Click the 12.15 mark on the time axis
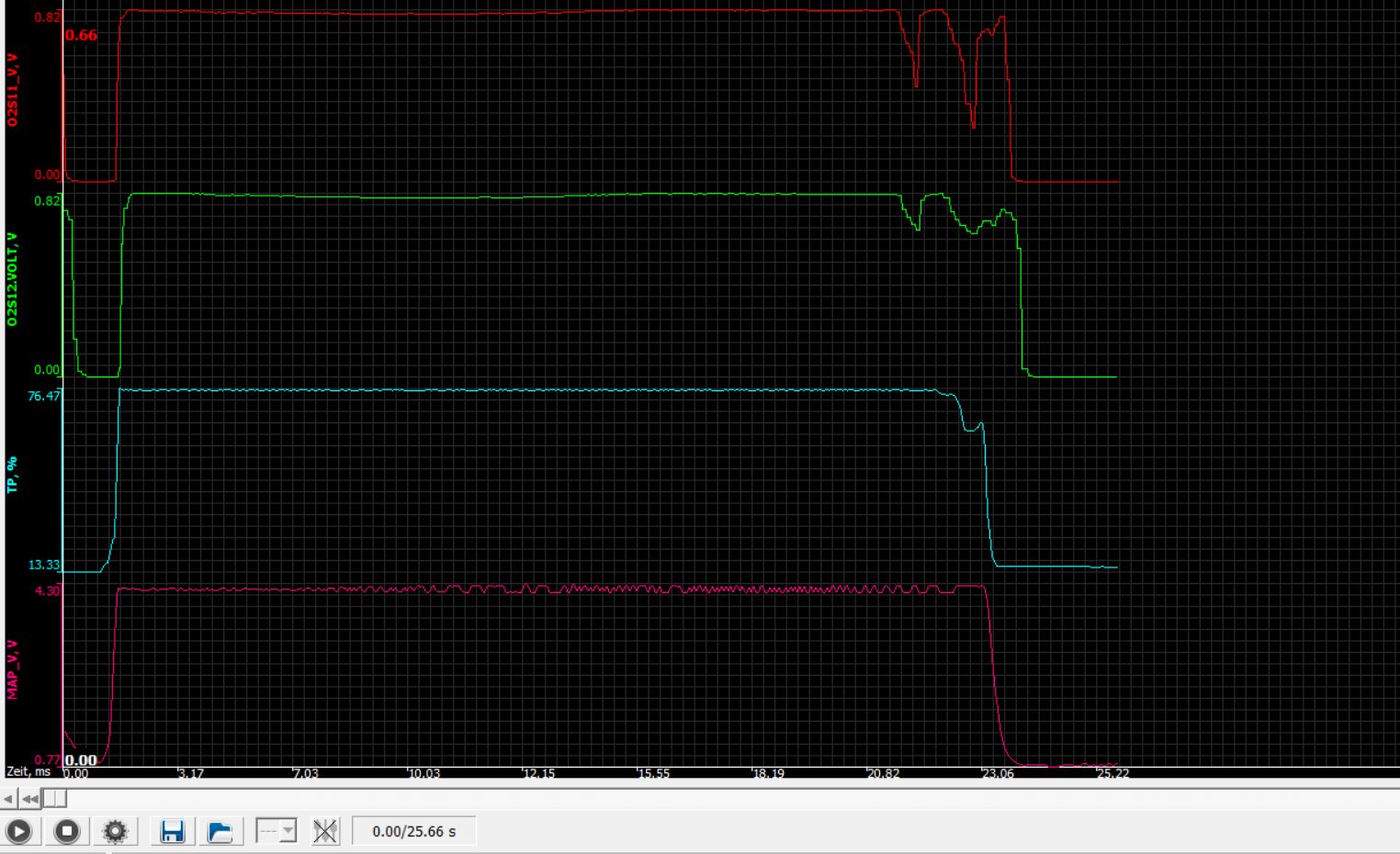 click(539, 773)
